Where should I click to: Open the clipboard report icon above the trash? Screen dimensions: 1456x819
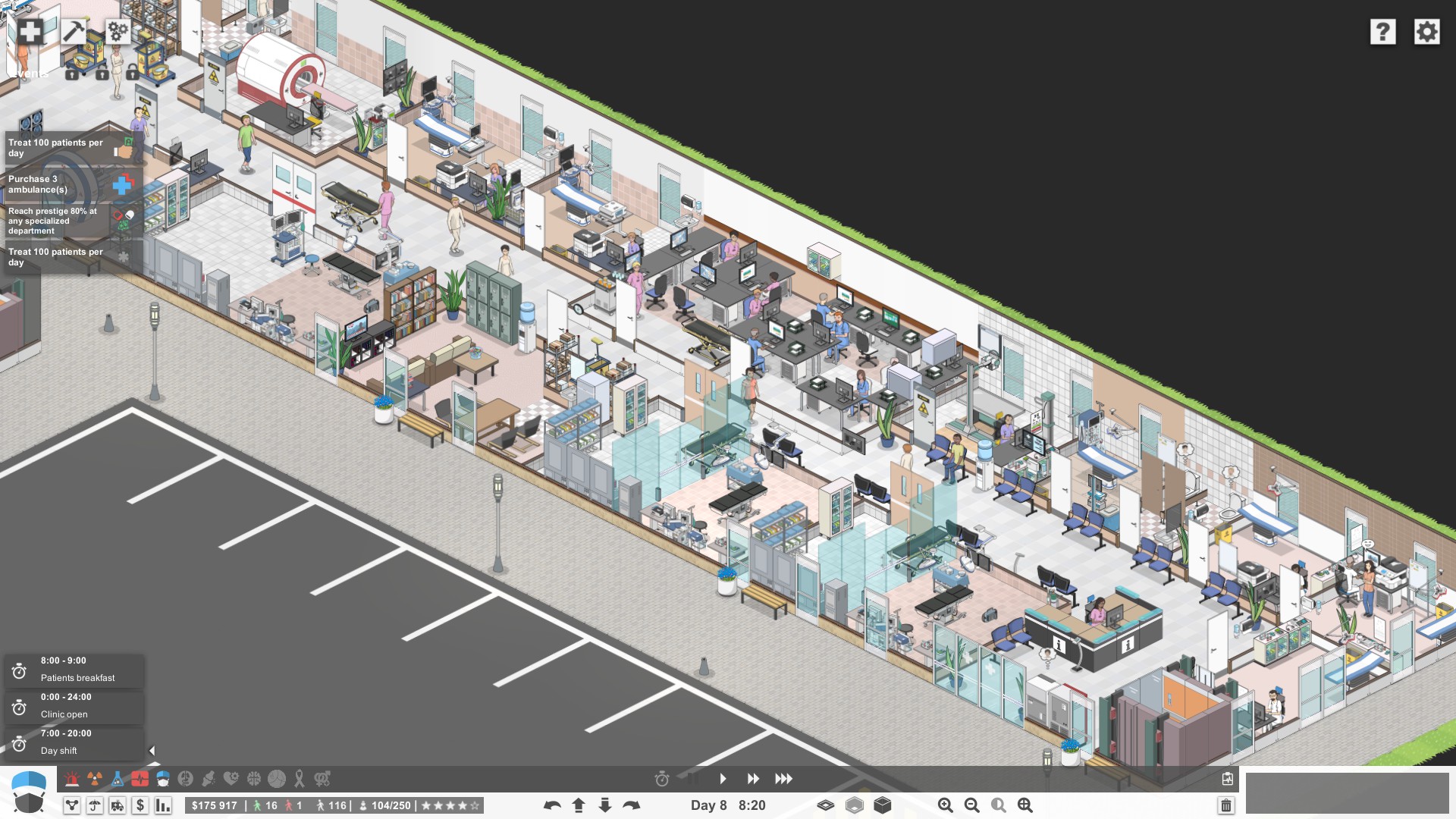pos(1228,779)
